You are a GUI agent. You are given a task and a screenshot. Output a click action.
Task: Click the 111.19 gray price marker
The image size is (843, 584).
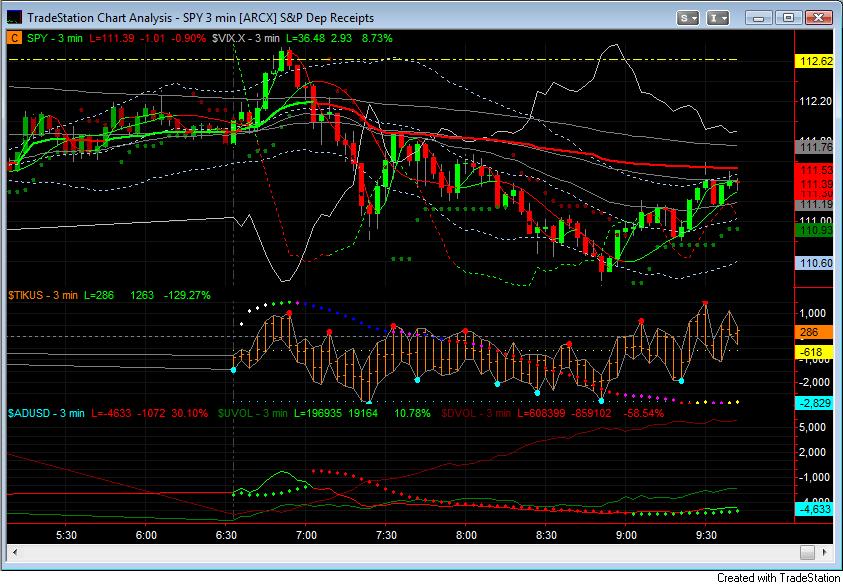point(816,204)
